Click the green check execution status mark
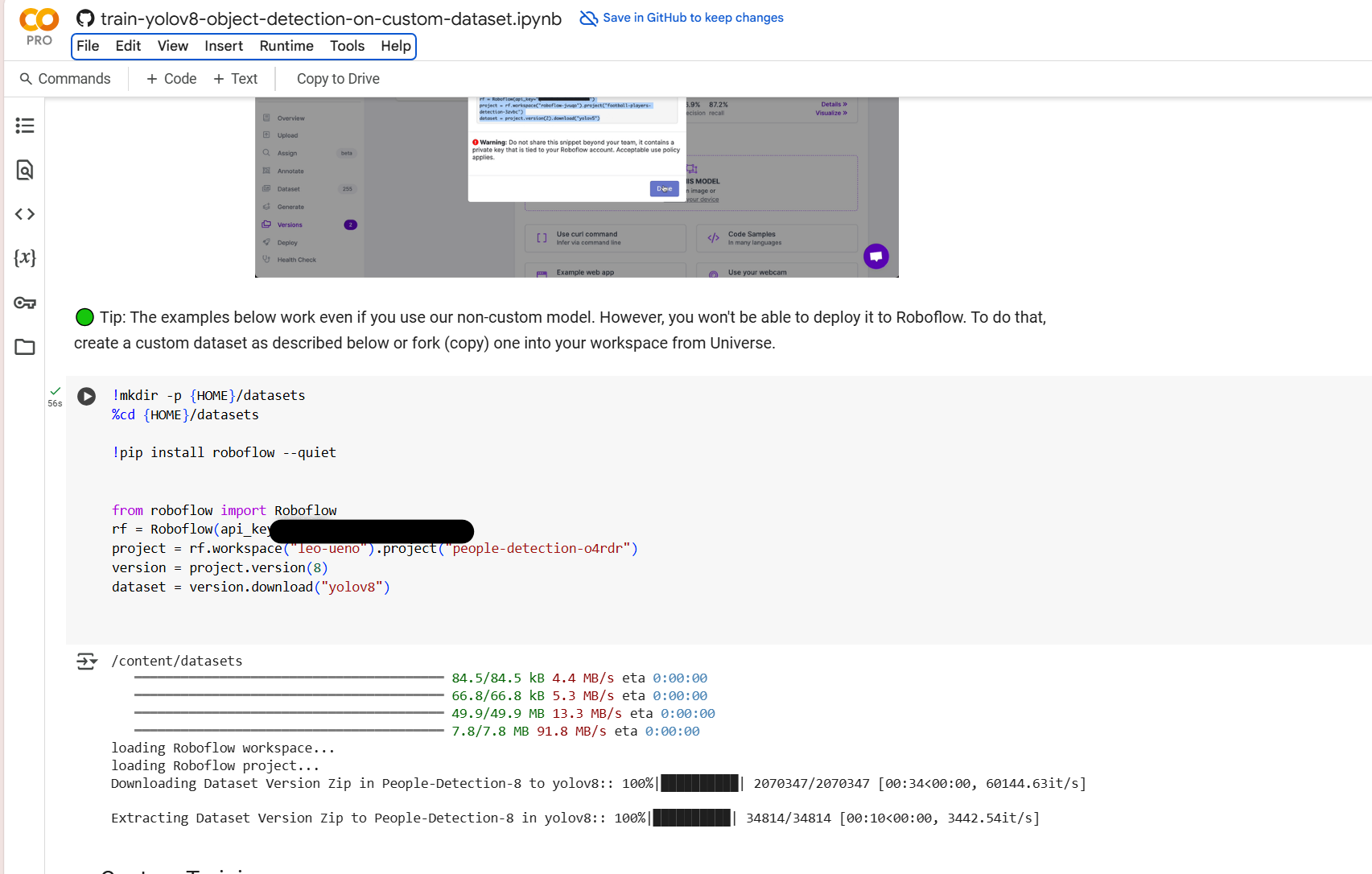This screenshot has width=1372, height=874. click(55, 391)
